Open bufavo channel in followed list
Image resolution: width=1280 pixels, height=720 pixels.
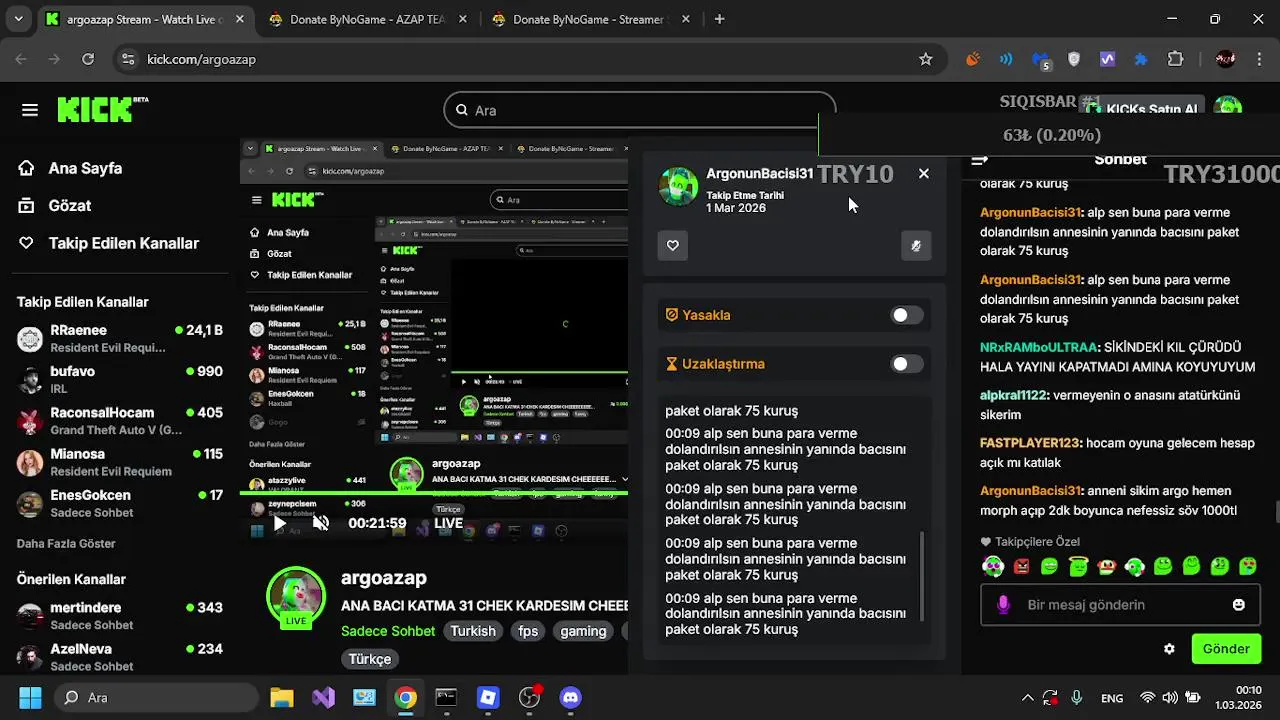point(120,380)
